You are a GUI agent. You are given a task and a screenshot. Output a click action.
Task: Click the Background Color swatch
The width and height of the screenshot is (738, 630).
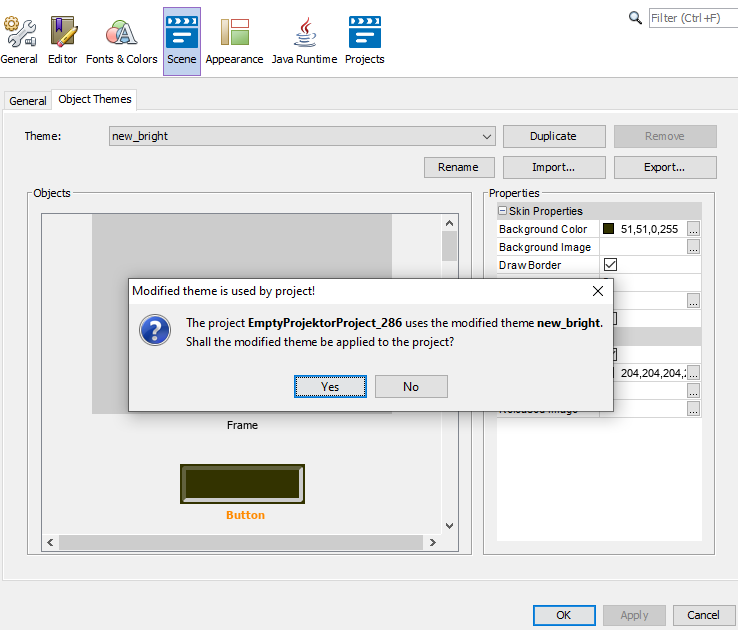click(x=608, y=229)
